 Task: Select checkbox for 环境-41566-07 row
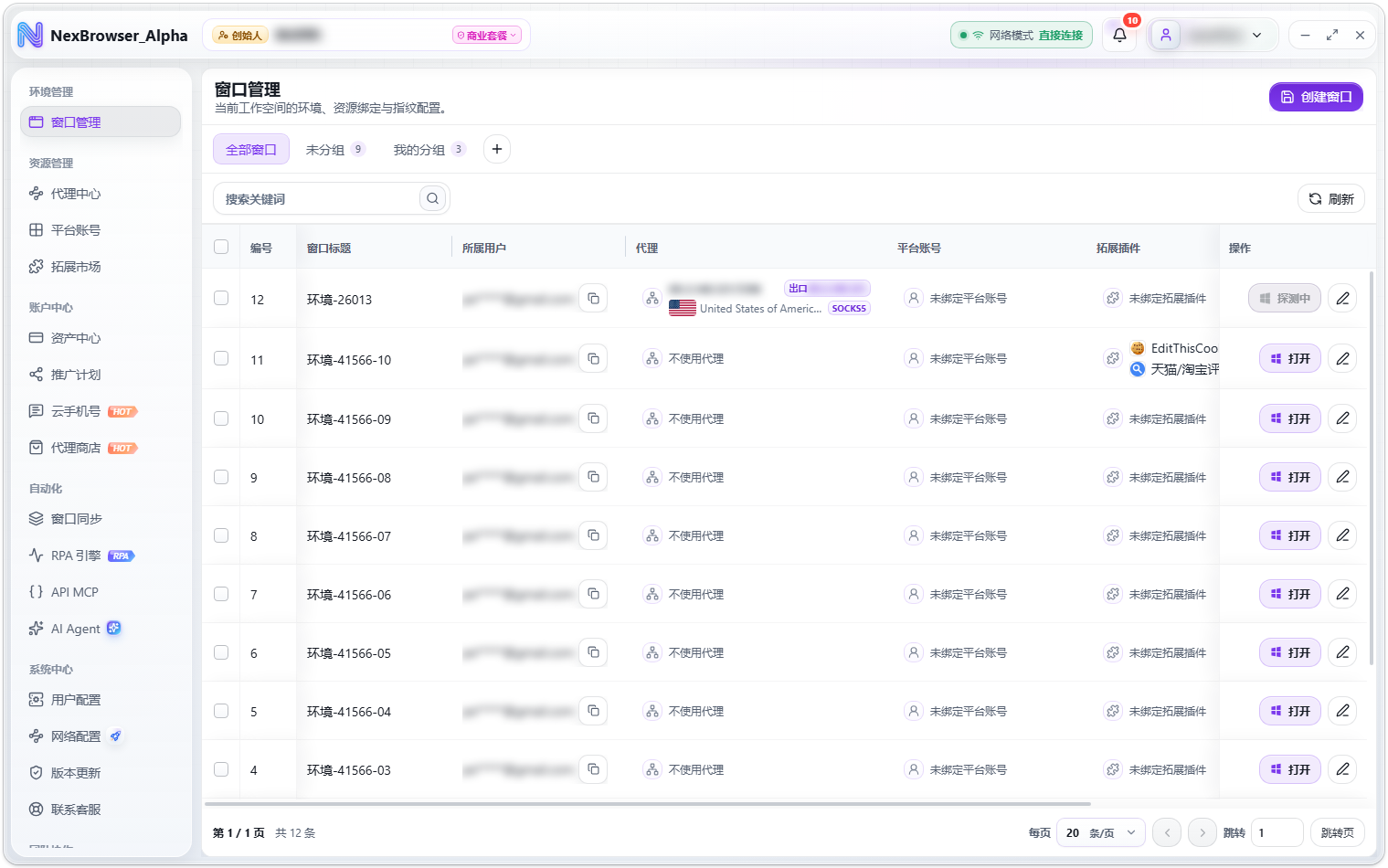point(221,535)
